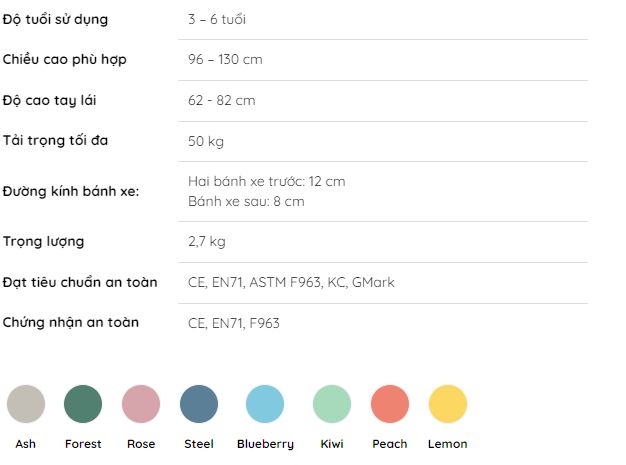The height and width of the screenshot is (465, 626).
Task: Select the Steel blue color swatch
Action: [199, 404]
